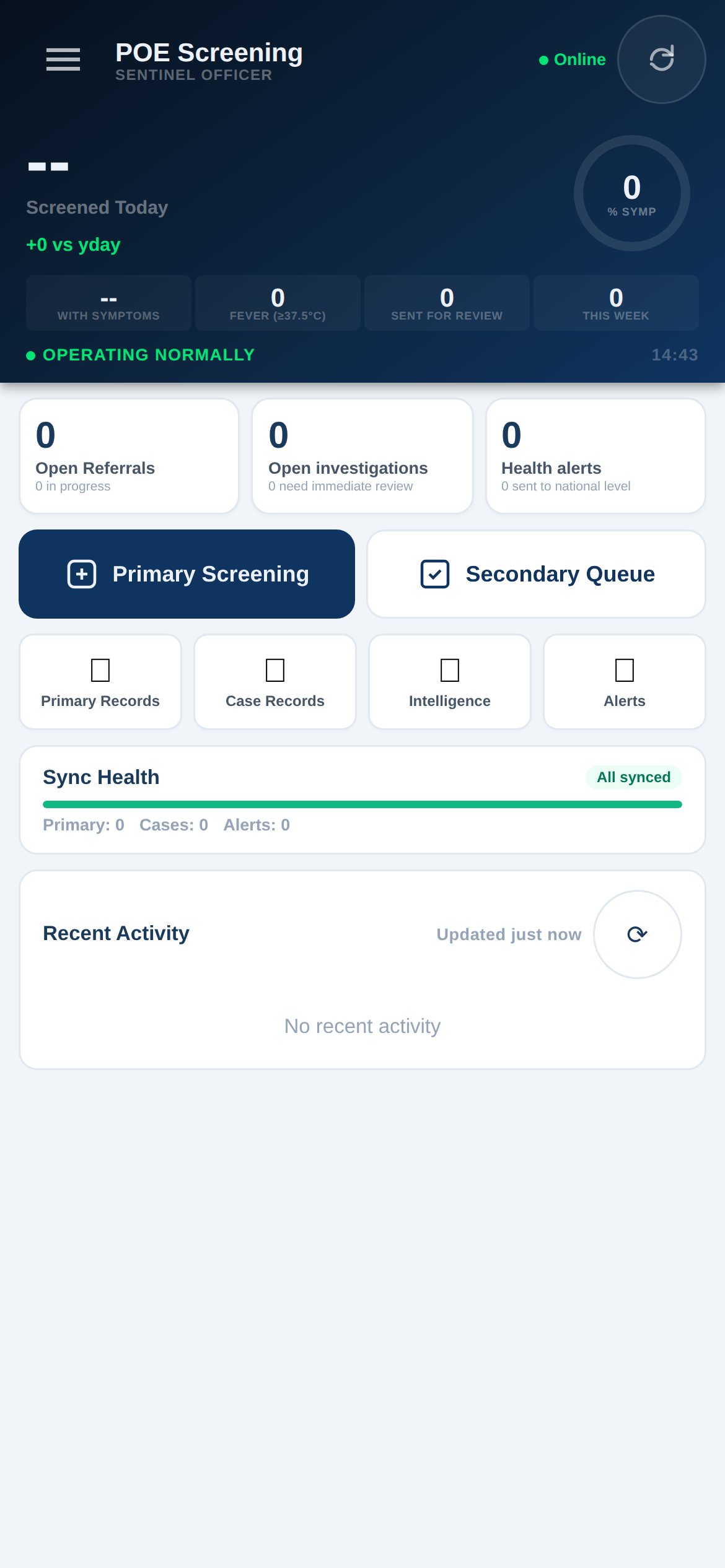The height and width of the screenshot is (1568, 725).
Task: Start Primary Screening
Action: tap(187, 574)
